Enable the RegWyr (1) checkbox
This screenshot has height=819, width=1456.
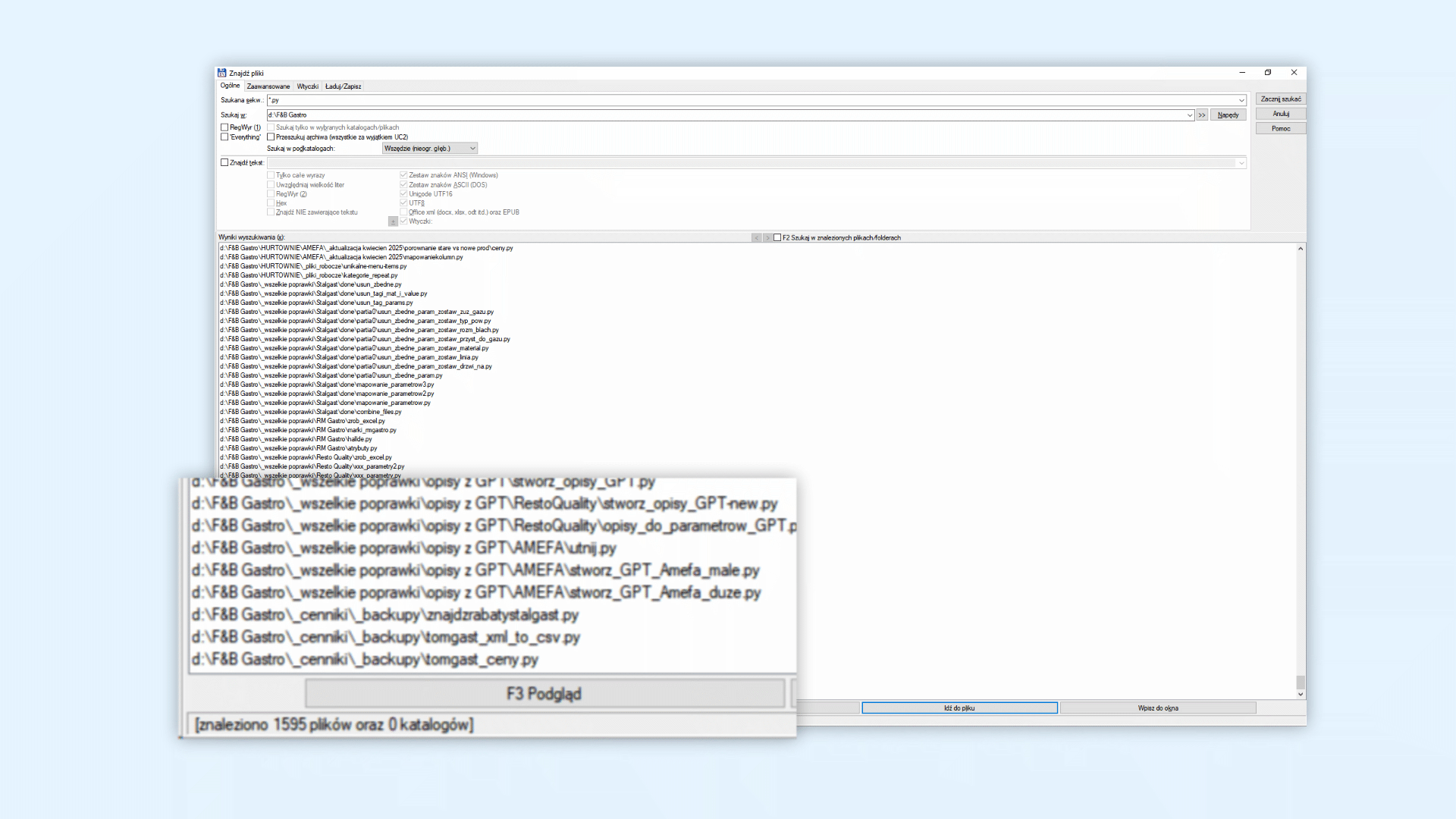(x=224, y=127)
